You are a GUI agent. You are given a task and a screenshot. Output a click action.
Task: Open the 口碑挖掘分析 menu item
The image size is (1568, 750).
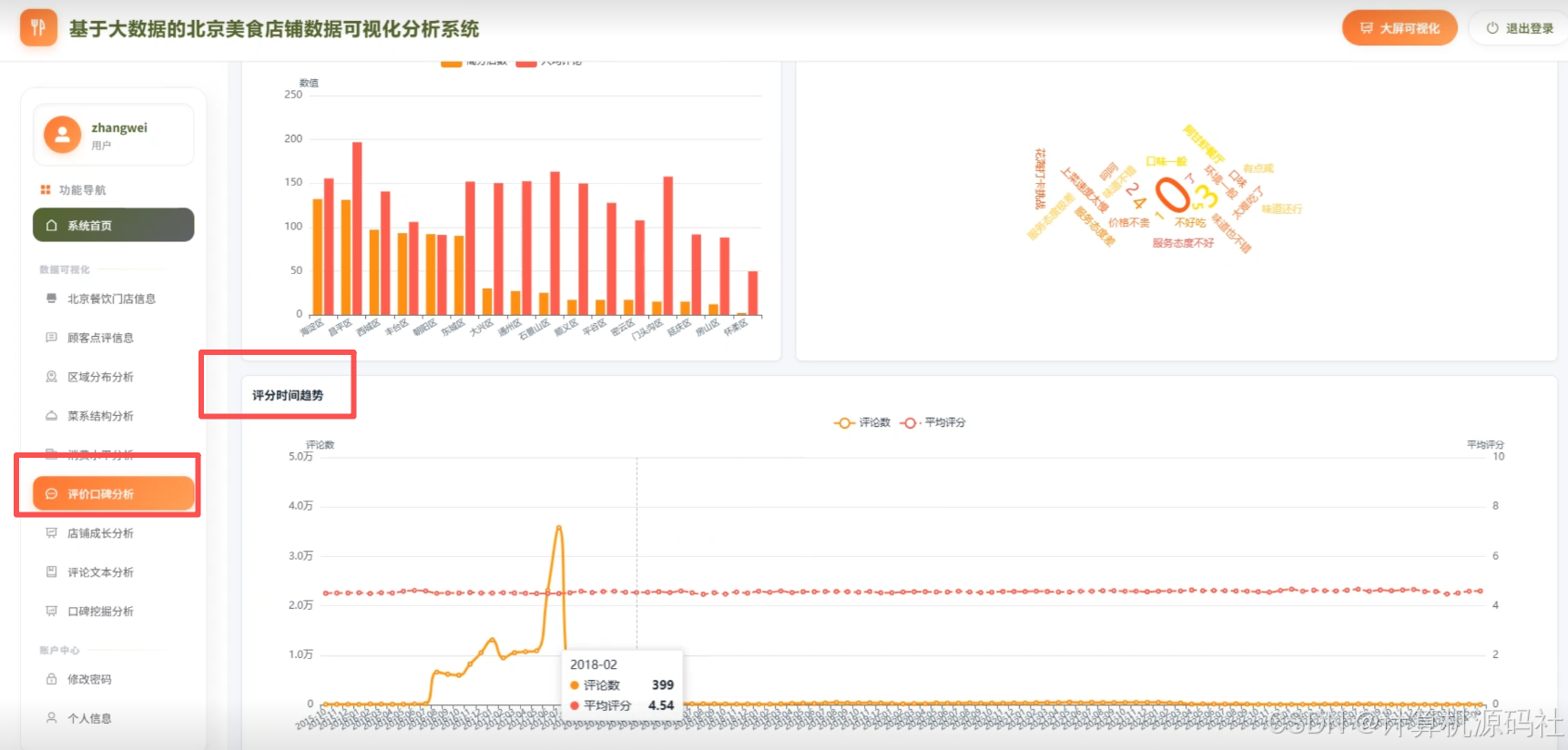point(114,612)
